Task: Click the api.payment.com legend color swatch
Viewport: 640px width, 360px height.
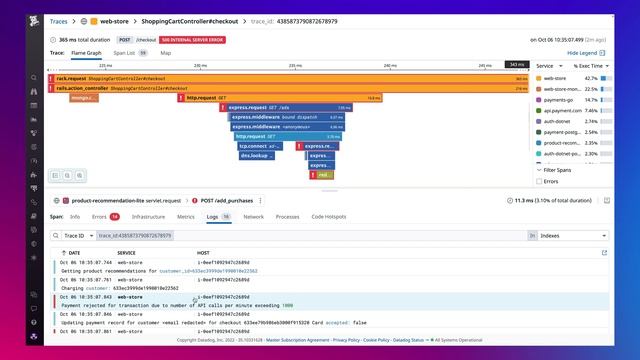Action: [x=538, y=111]
